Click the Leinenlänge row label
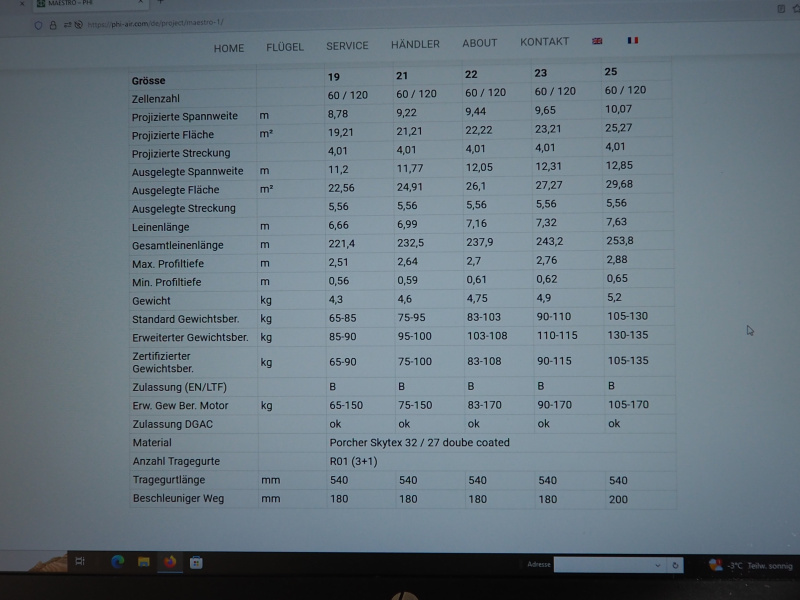 pyautogui.click(x=160, y=227)
